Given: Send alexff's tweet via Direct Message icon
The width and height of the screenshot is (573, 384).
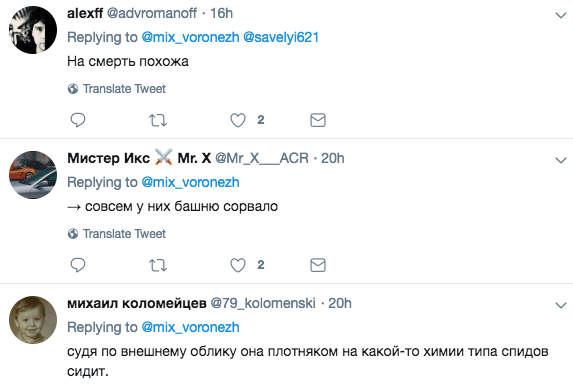Looking at the screenshot, I should tap(318, 120).
